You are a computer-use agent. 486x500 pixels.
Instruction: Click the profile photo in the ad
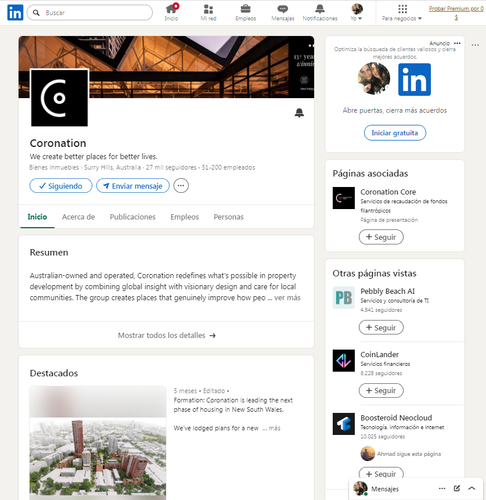(x=374, y=79)
